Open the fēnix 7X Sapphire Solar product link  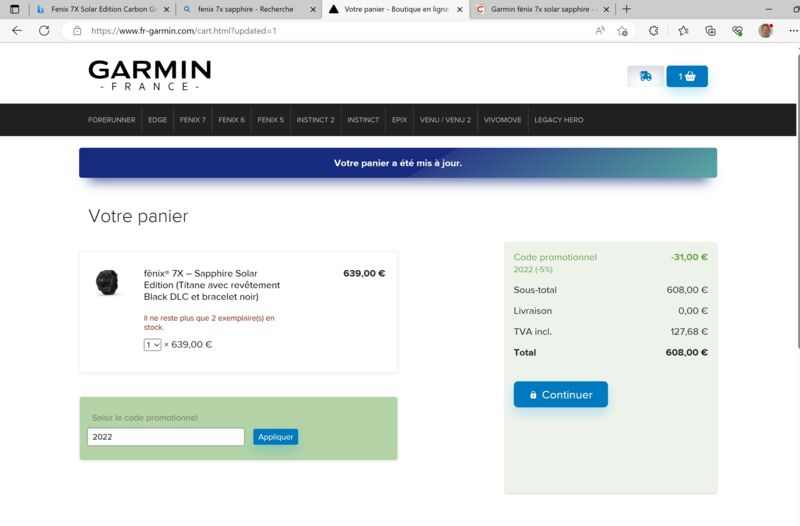tap(212, 285)
